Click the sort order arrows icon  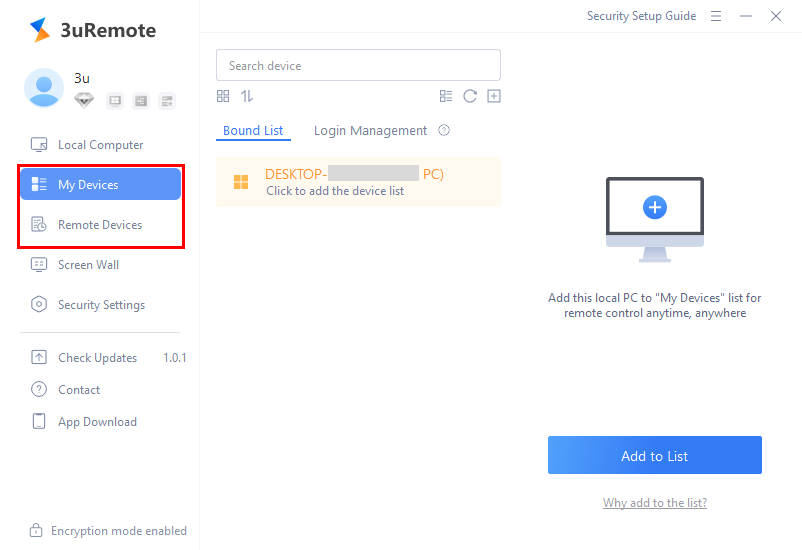(247, 96)
